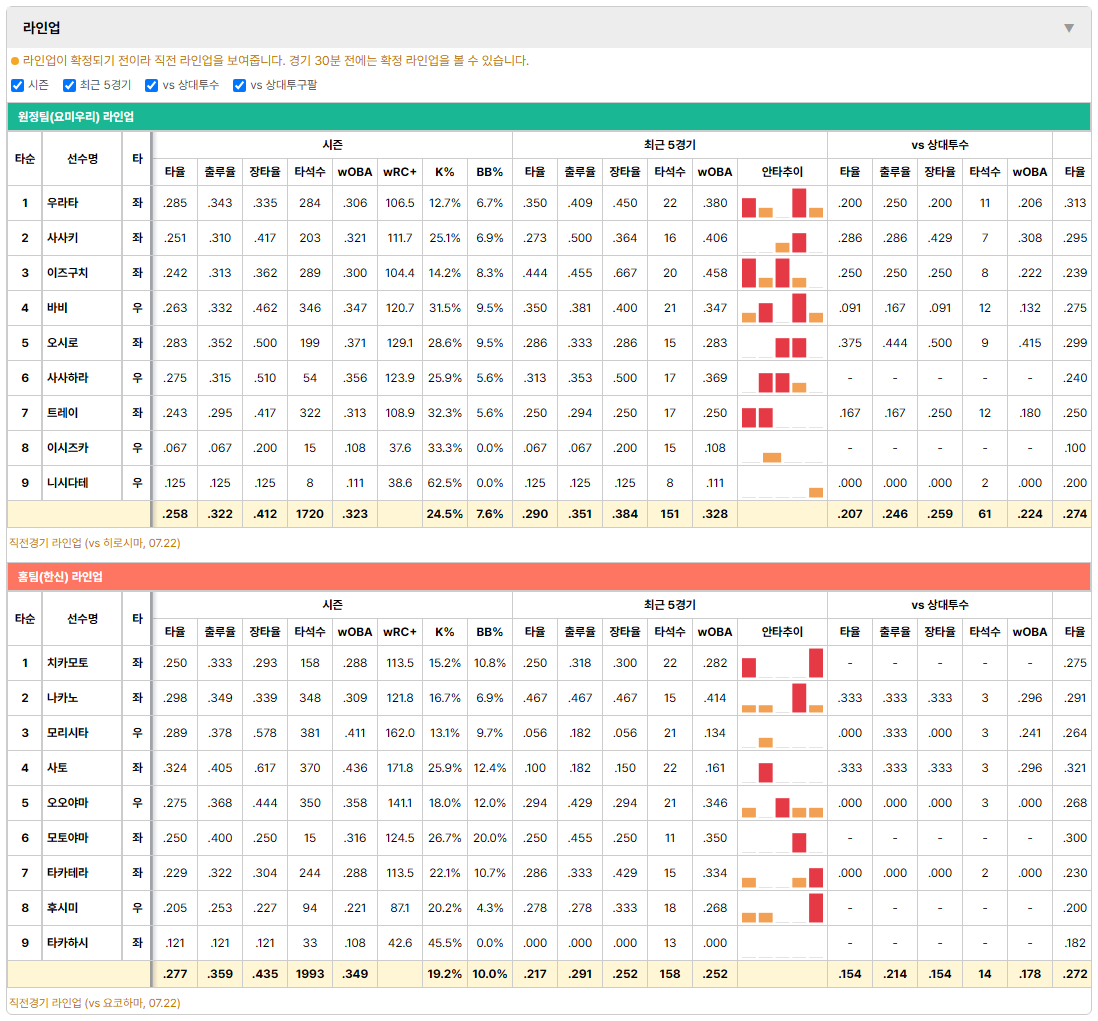
Task: Uncheck the vs 상대투구팔 checkbox
Action: click(239, 85)
